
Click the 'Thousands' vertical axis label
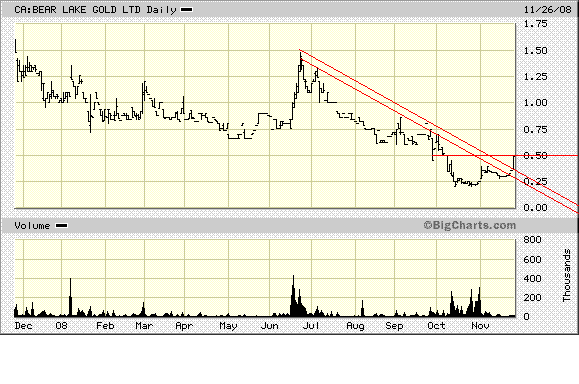567,275
